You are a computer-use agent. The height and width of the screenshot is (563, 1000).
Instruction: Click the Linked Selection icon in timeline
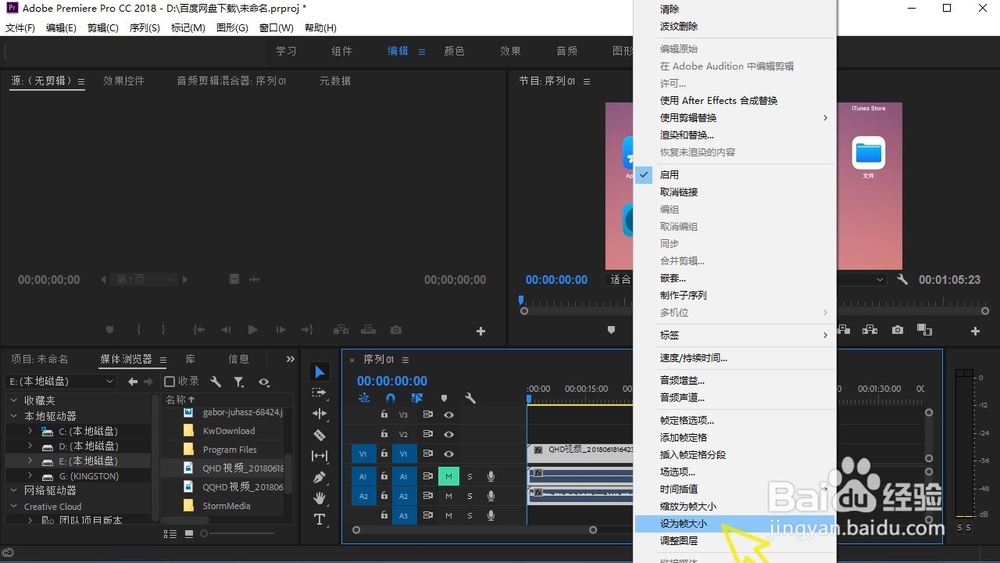point(417,398)
